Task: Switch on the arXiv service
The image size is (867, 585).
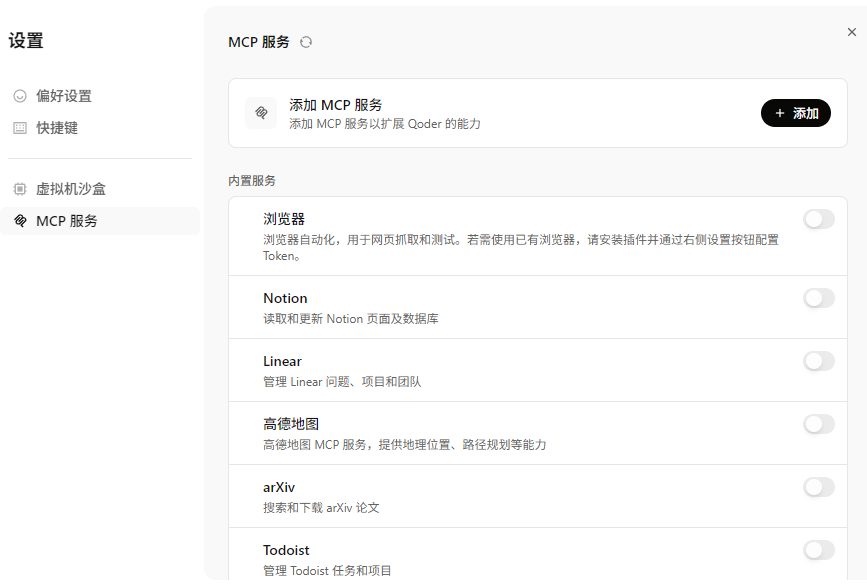Action: (x=818, y=487)
